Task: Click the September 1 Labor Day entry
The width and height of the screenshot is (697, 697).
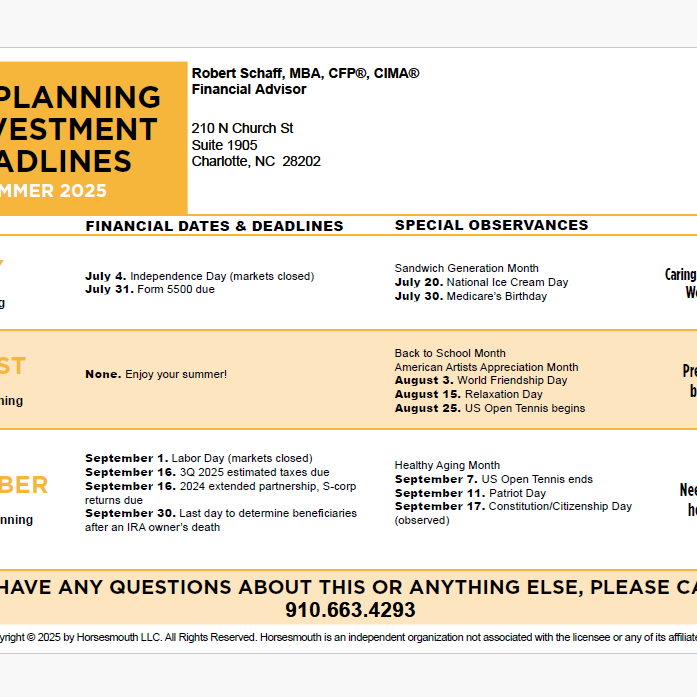Action: pyautogui.click(x=198, y=458)
